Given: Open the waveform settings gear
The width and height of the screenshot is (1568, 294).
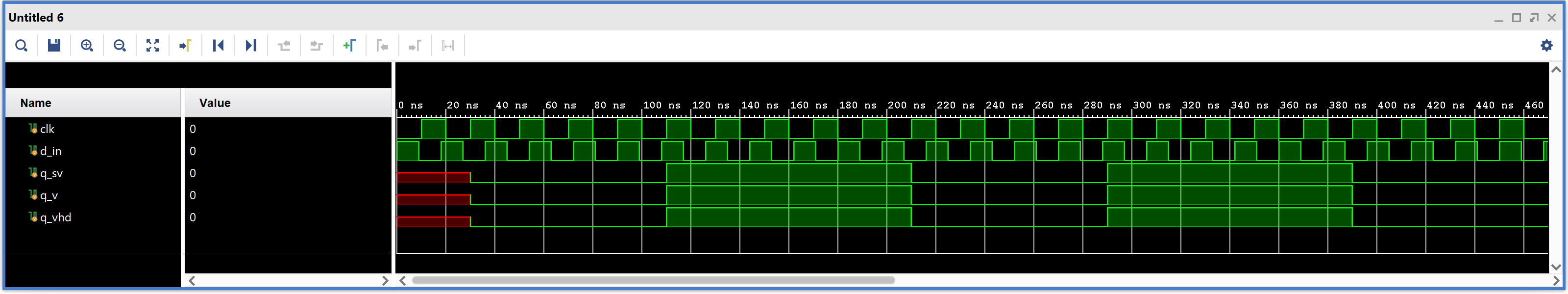Looking at the screenshot, I should click(x=1546, y=46).
